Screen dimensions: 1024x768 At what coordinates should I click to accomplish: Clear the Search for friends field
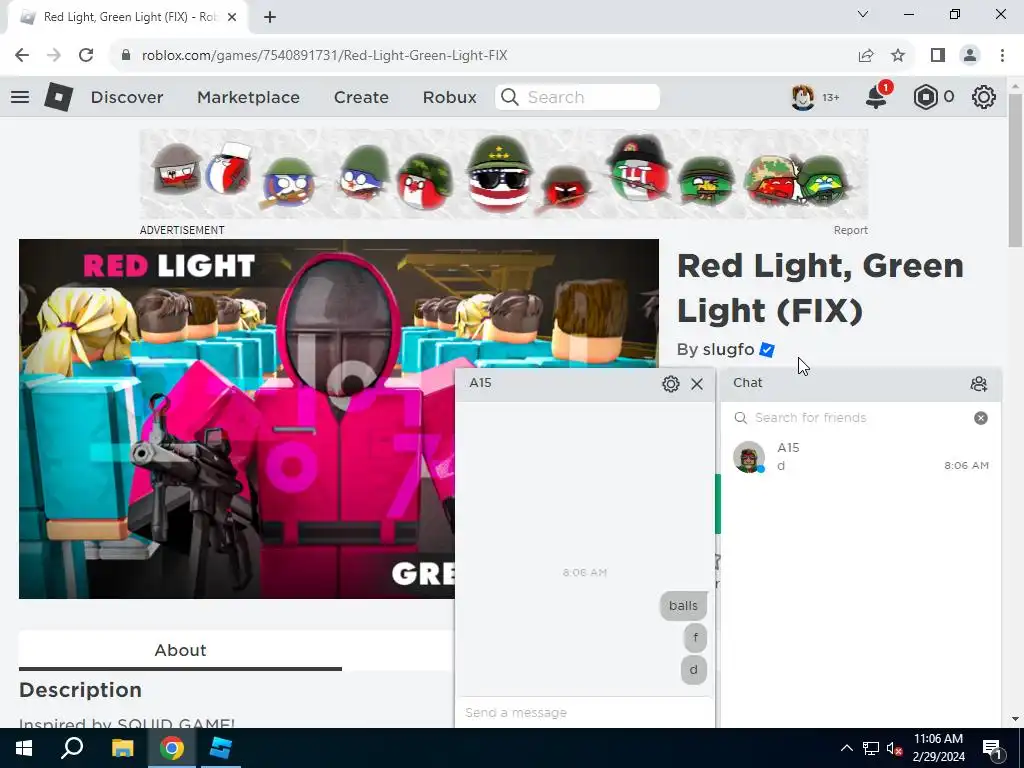[980, 418]
